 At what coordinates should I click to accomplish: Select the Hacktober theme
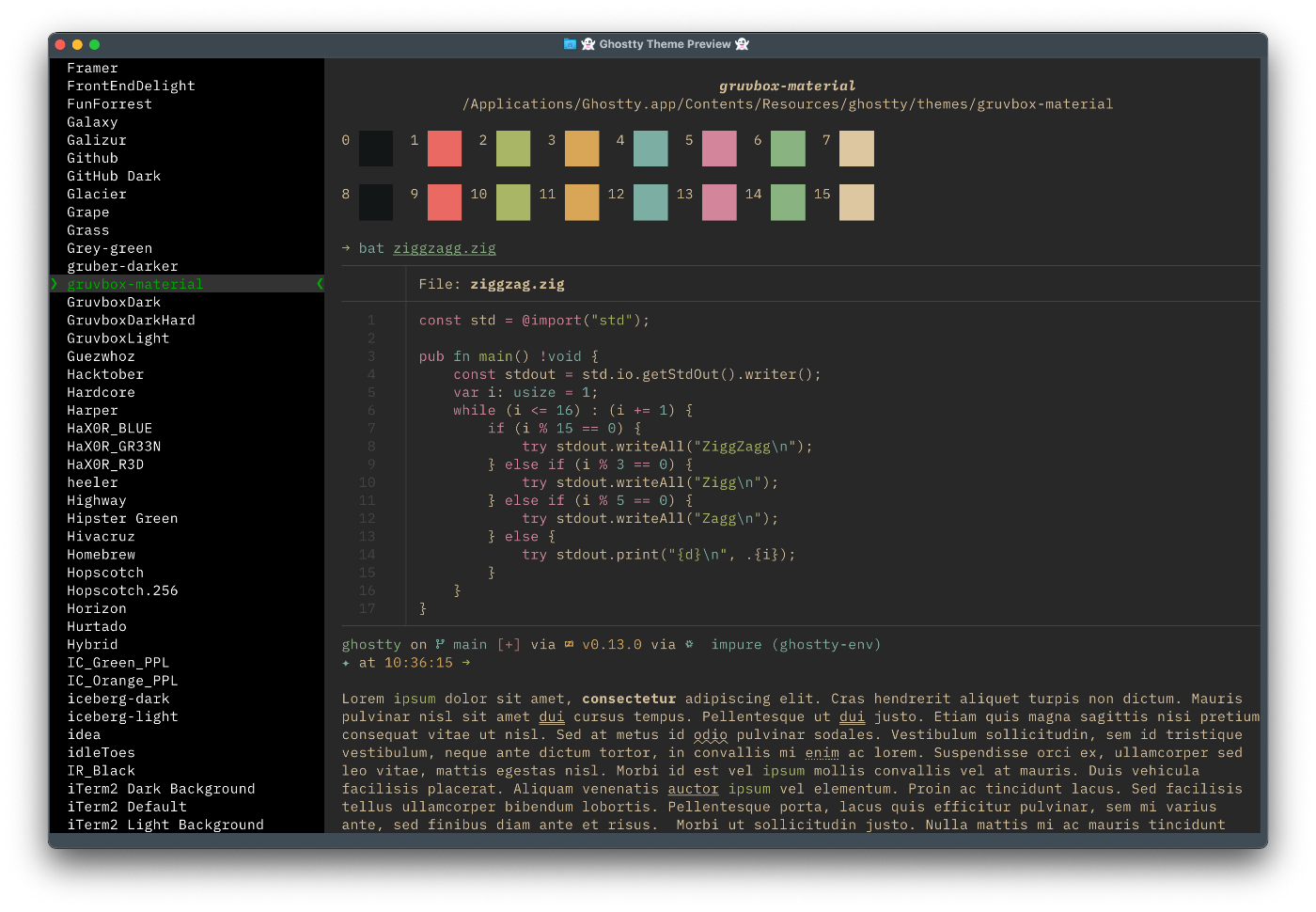pyautogui.click(x=105, y=374)
